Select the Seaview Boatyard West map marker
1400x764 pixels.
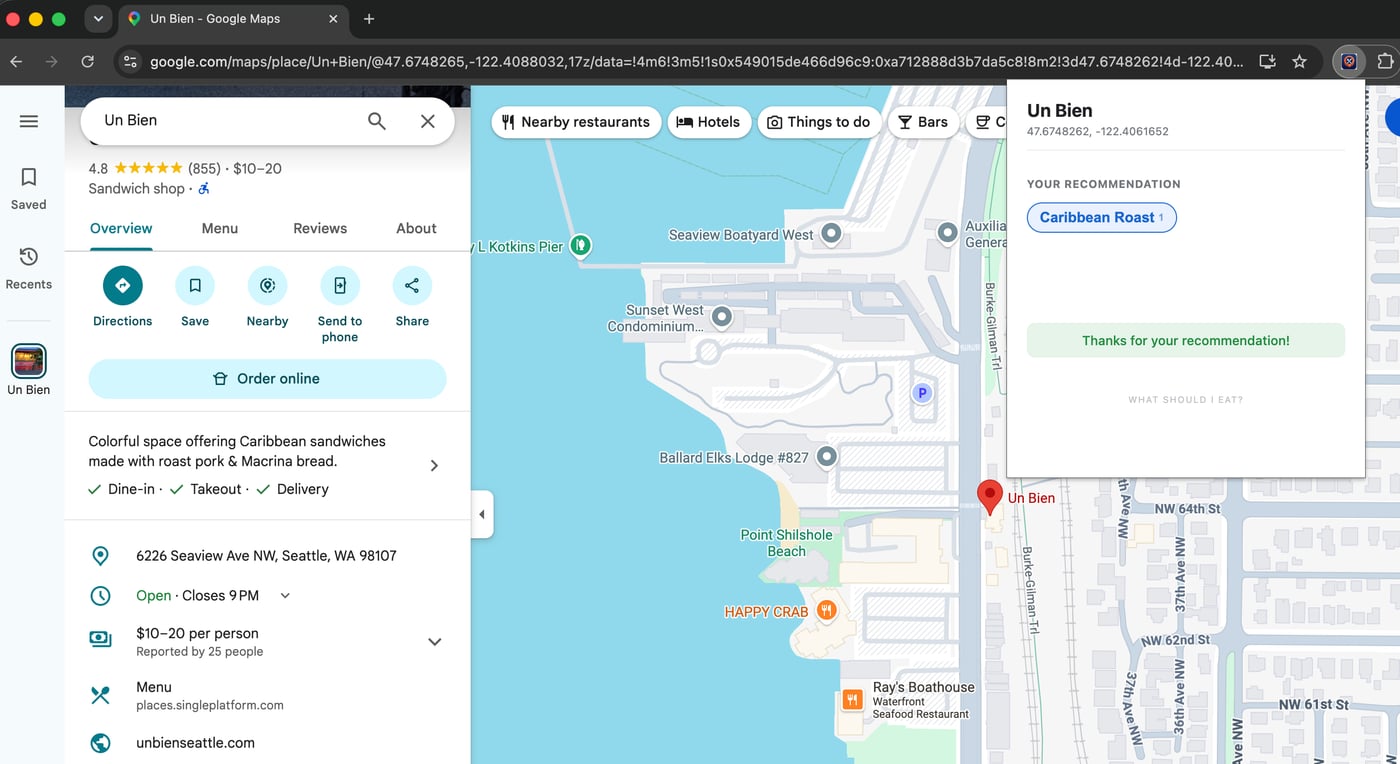click(x=830, y=234)
